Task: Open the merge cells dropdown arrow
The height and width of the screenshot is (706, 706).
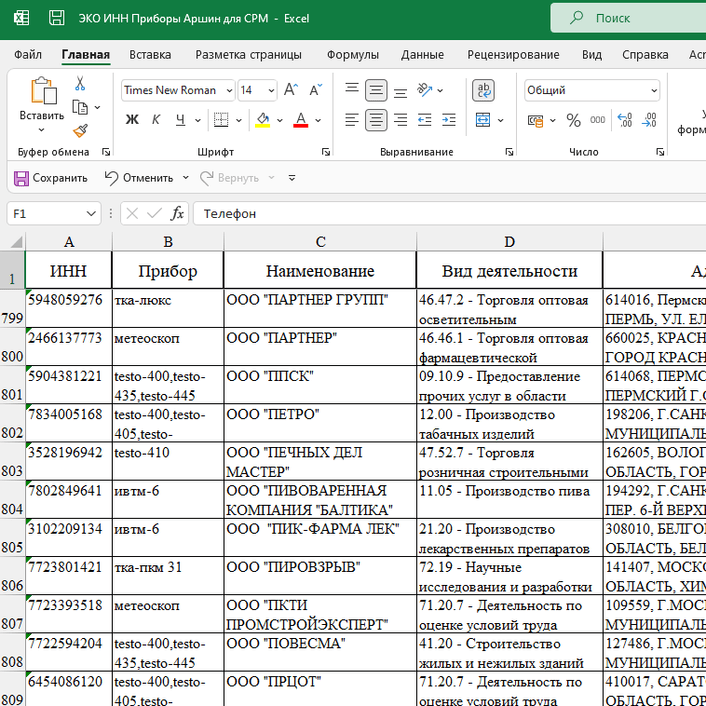Action: click(500, 120)
